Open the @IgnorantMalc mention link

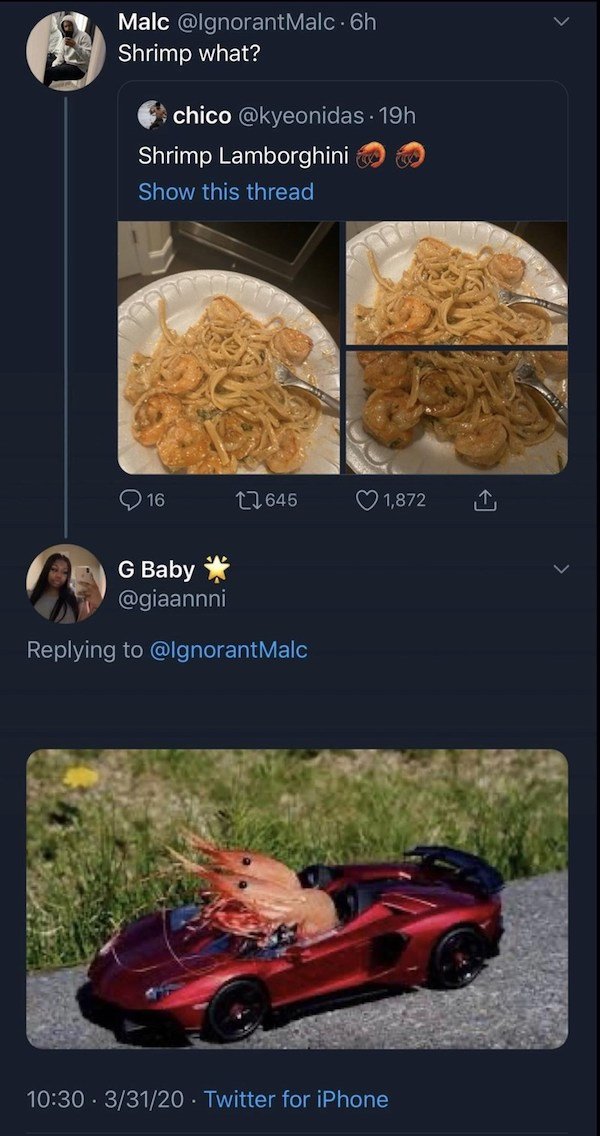[x=228, y=650]
